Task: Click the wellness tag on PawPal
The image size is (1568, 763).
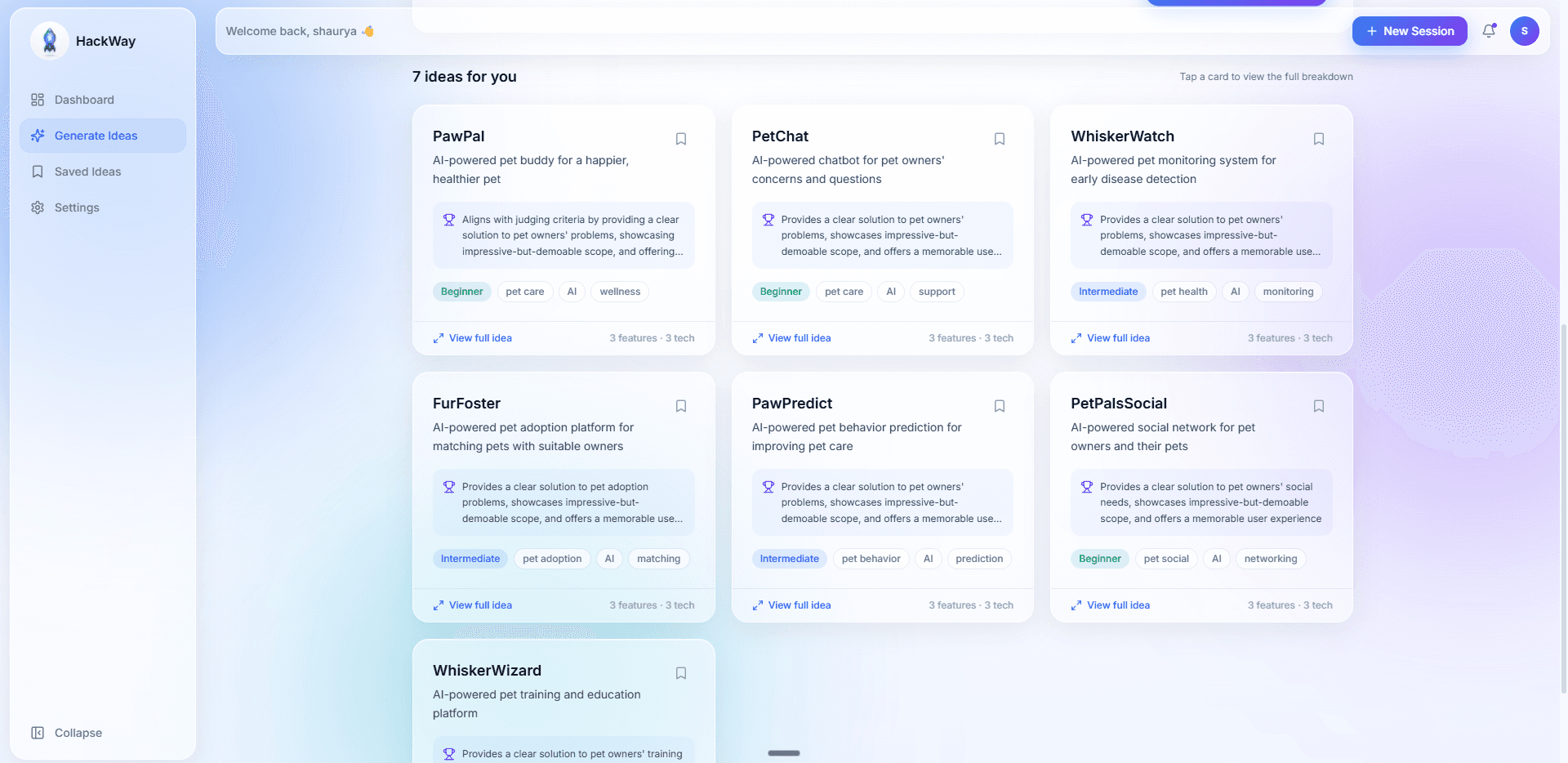Action: pyautogui.click(x=620, y=292)
